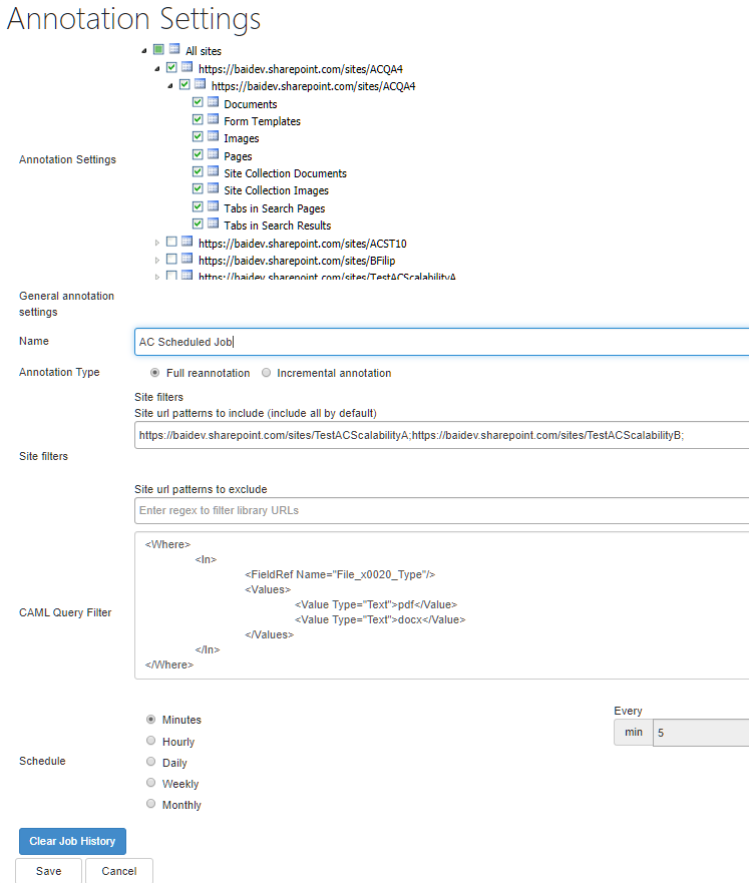Image resolution: width=749 pixels, height=883 pixels.
Task: Click the site icon next to All sites
Action: (174, 49)
